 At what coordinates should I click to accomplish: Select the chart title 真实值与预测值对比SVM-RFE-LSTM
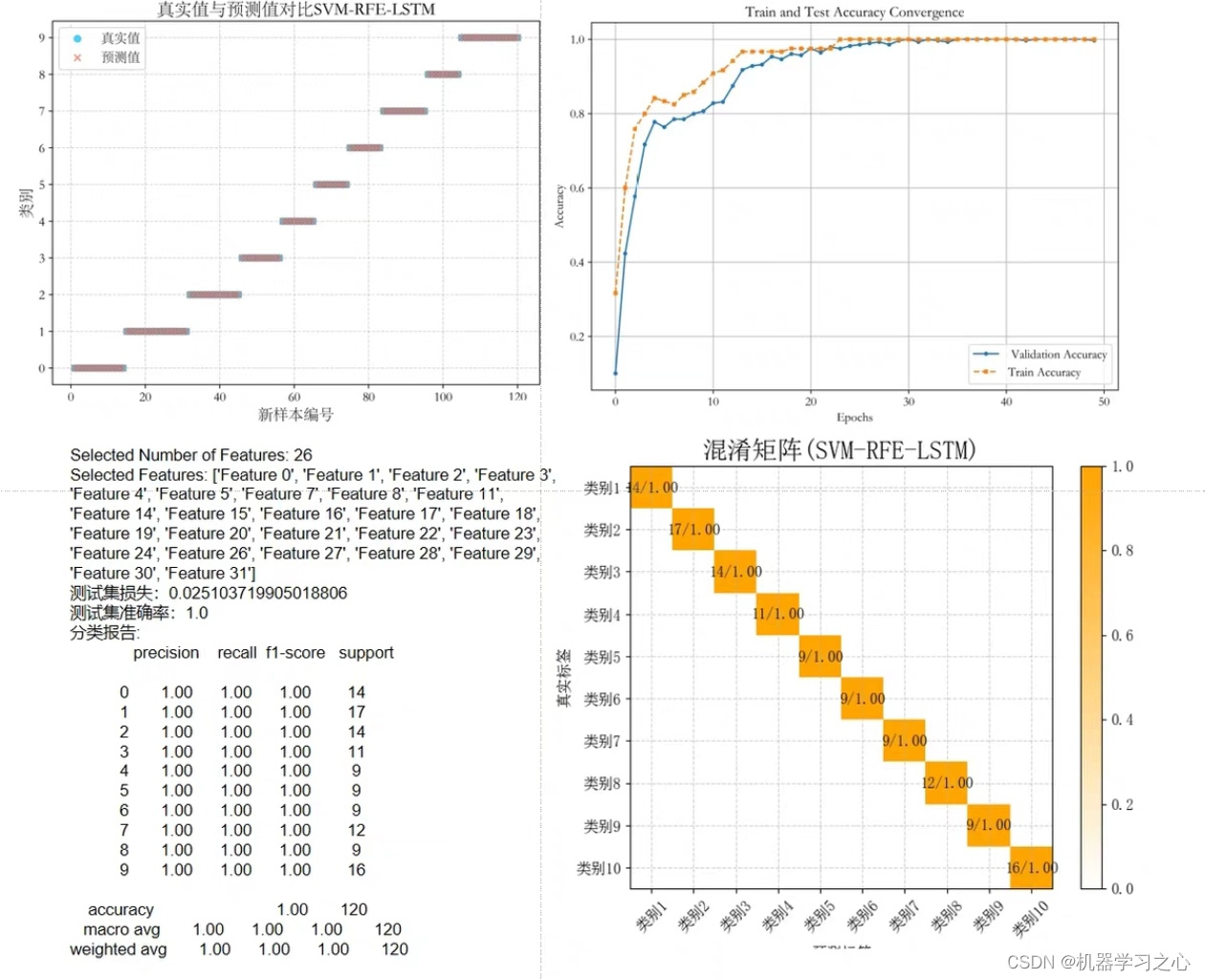pos(296,10)
